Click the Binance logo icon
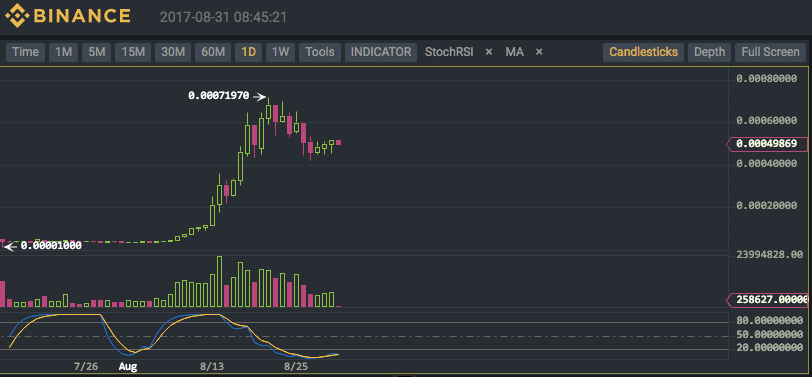 pos(17,16)
